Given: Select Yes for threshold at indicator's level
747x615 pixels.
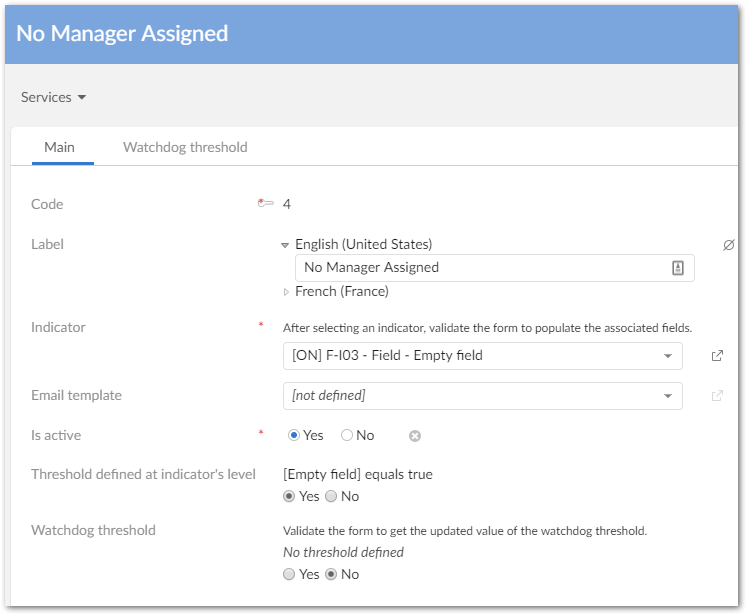Looking at the screenshot, I should 289,496.
